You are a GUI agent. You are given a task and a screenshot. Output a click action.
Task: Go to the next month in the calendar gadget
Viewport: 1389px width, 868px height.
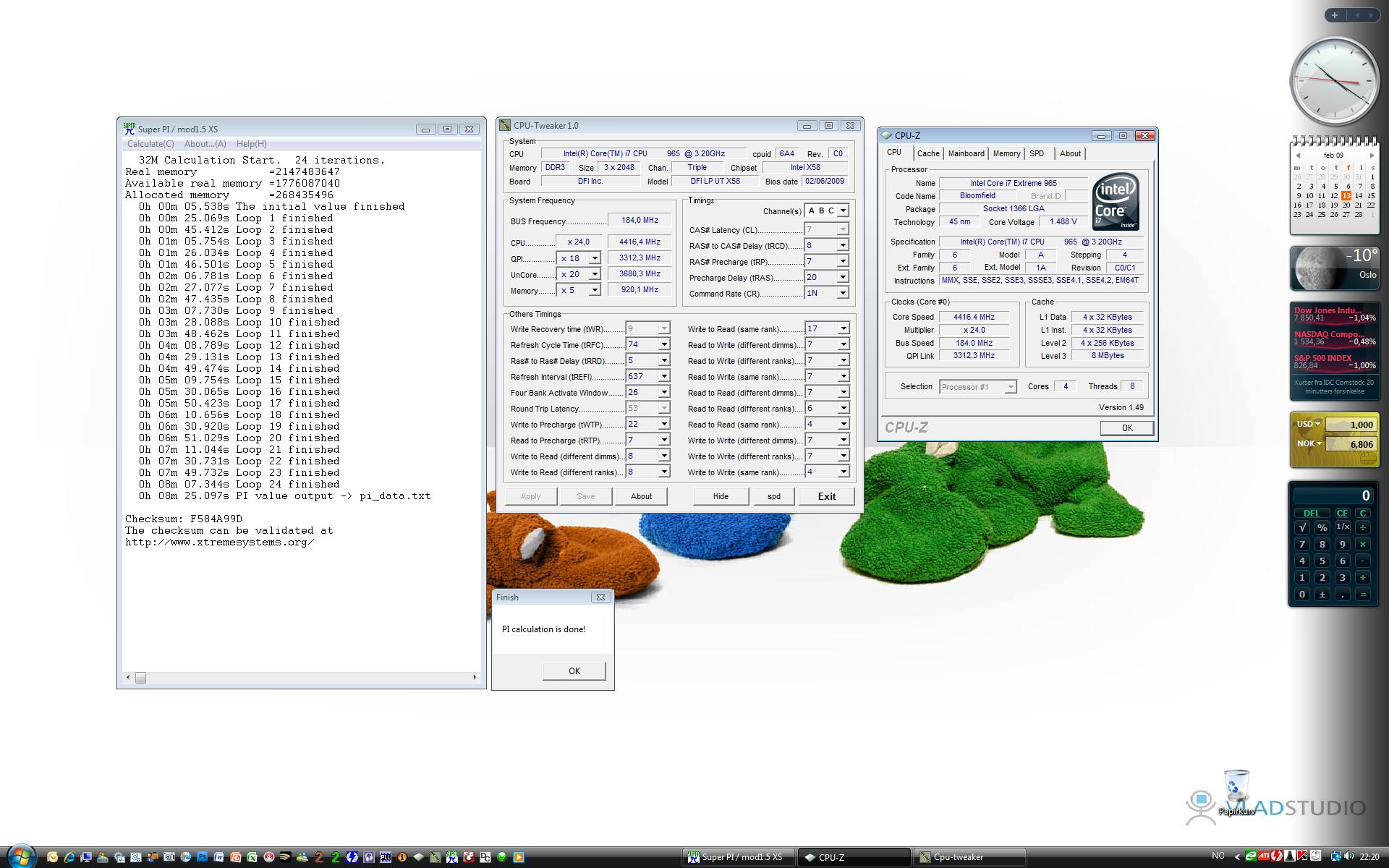(x=1372, y=156)
